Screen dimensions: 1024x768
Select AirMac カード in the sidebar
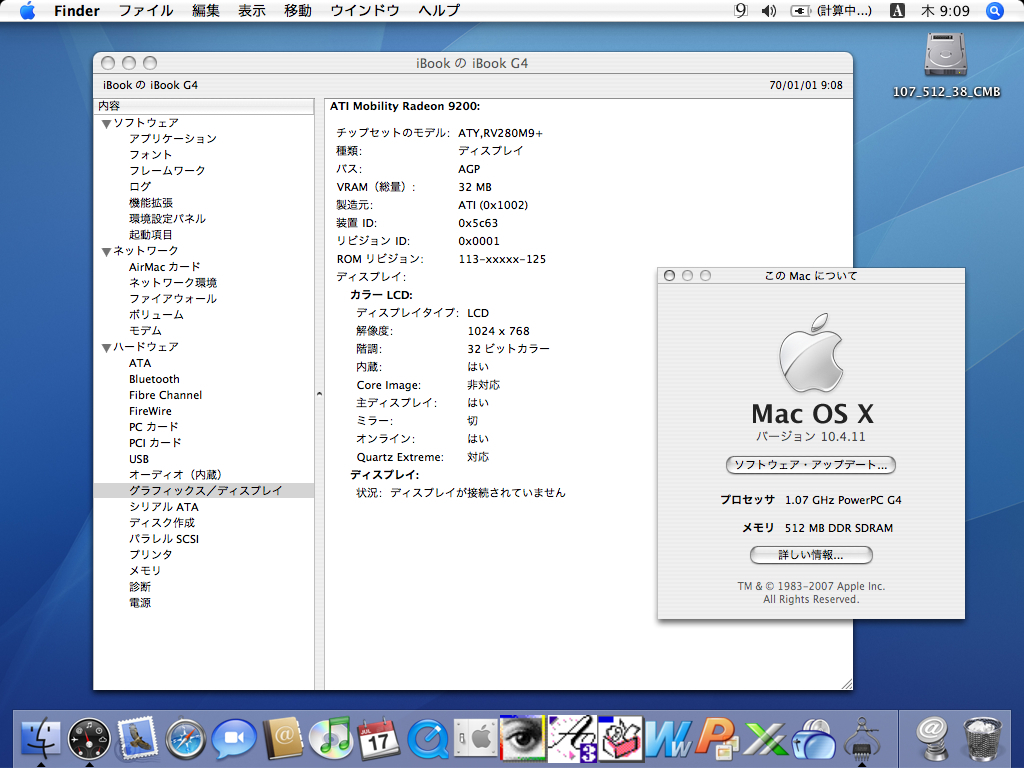164,267
